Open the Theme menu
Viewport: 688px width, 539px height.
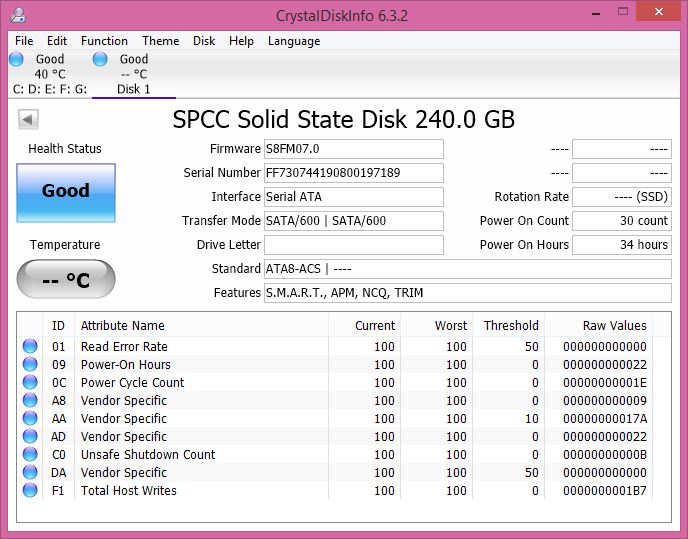pyautogui.click(x=161, y=41)
